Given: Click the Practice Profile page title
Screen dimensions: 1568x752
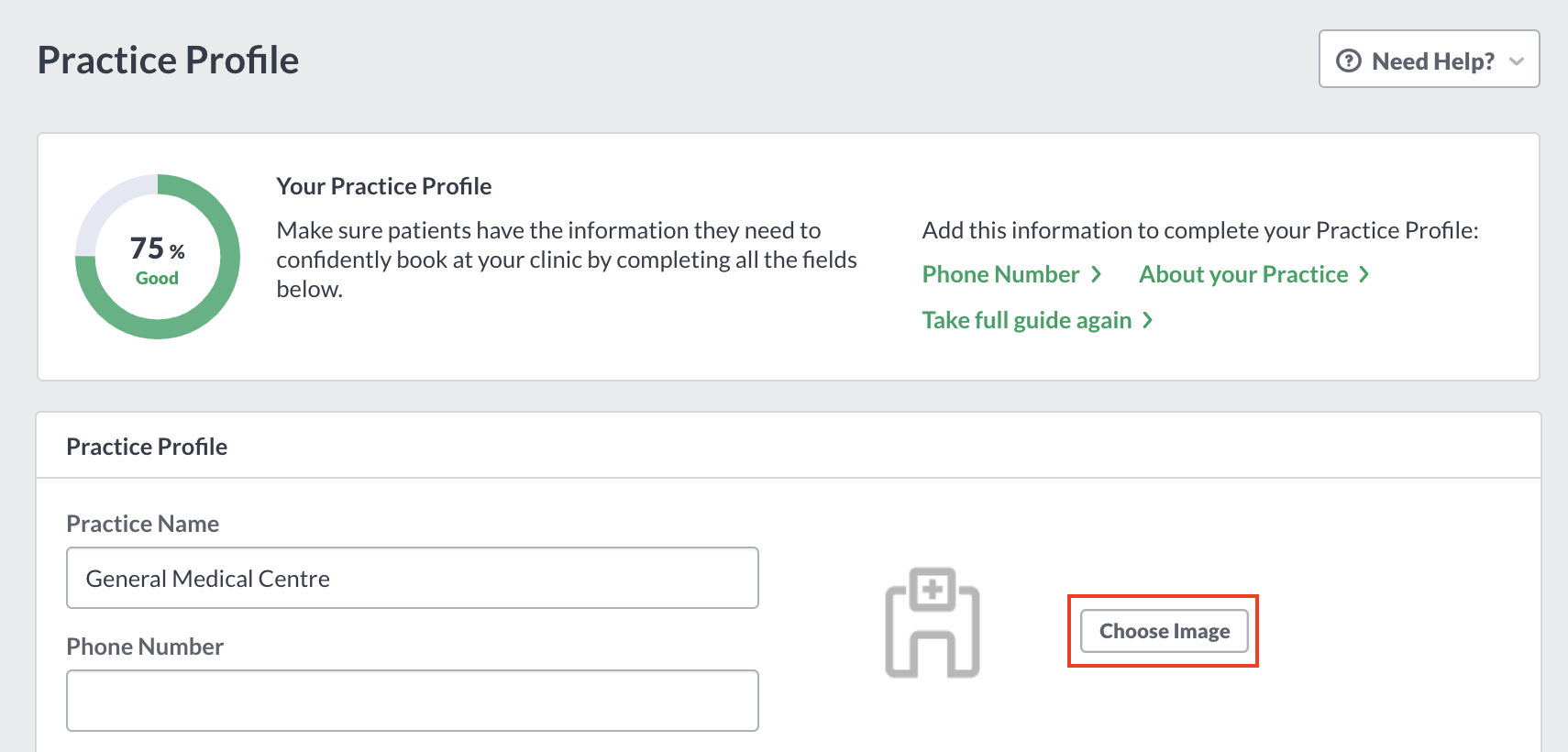Looking at the screenshot, I should point(169,61).
